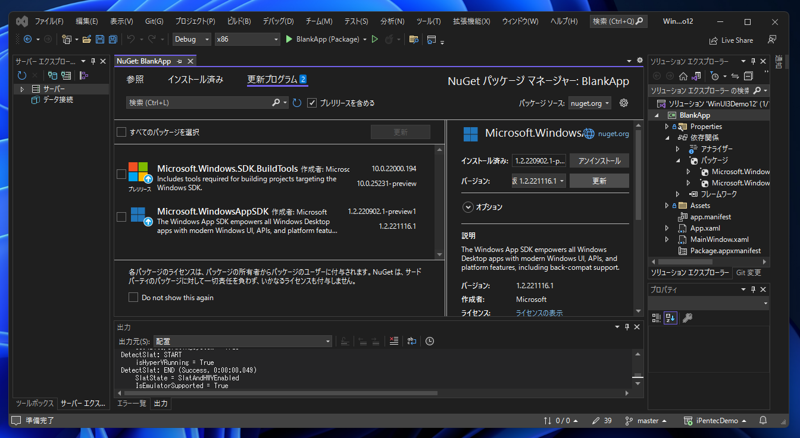800x438 pixels.
Task: Click Categorized icon in Properties panel
Action: (x=656, y=318)
